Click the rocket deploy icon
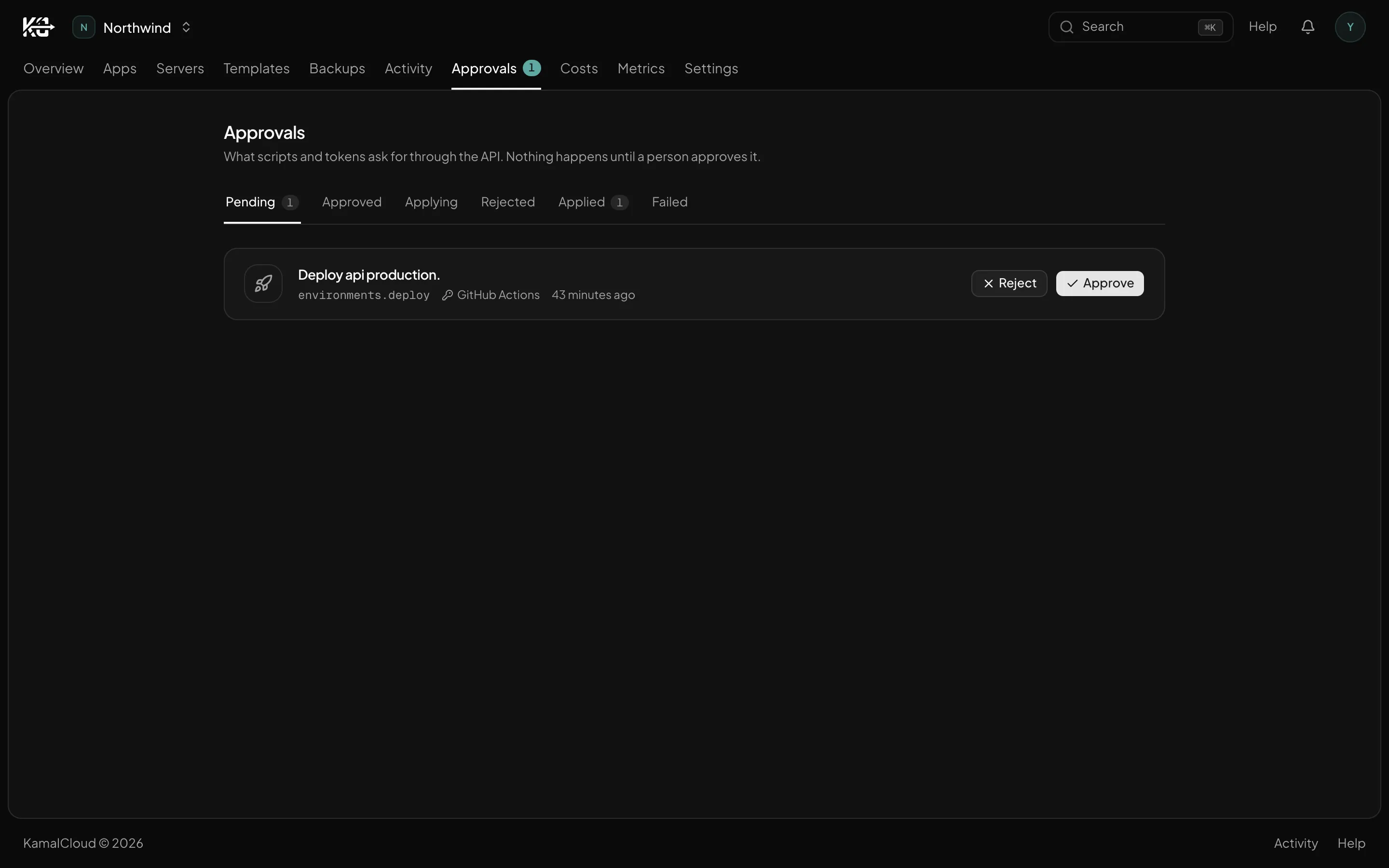The image size is (1389, 868). pos(263,284)
